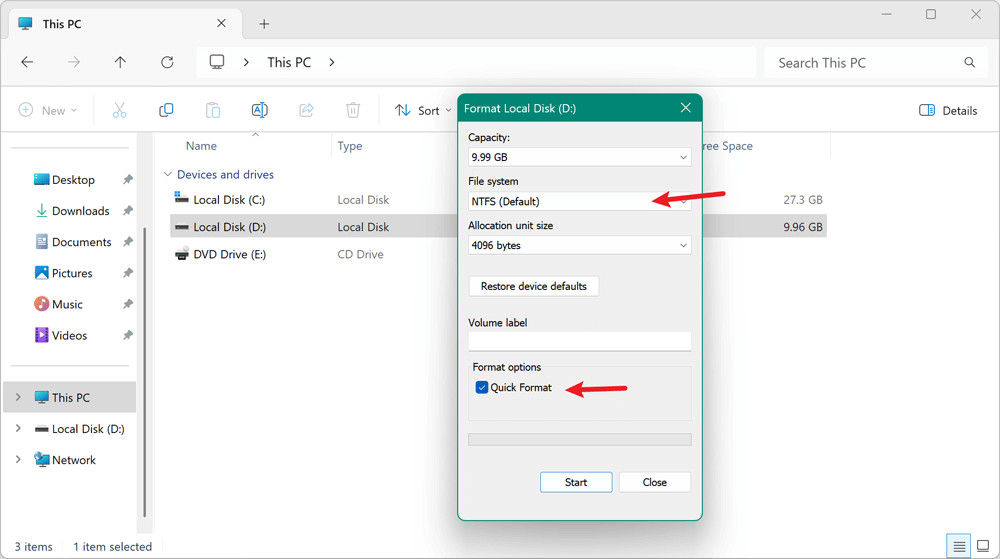
Task: Expand Local Disk (D:) in navigation pane
Action: 18,428
